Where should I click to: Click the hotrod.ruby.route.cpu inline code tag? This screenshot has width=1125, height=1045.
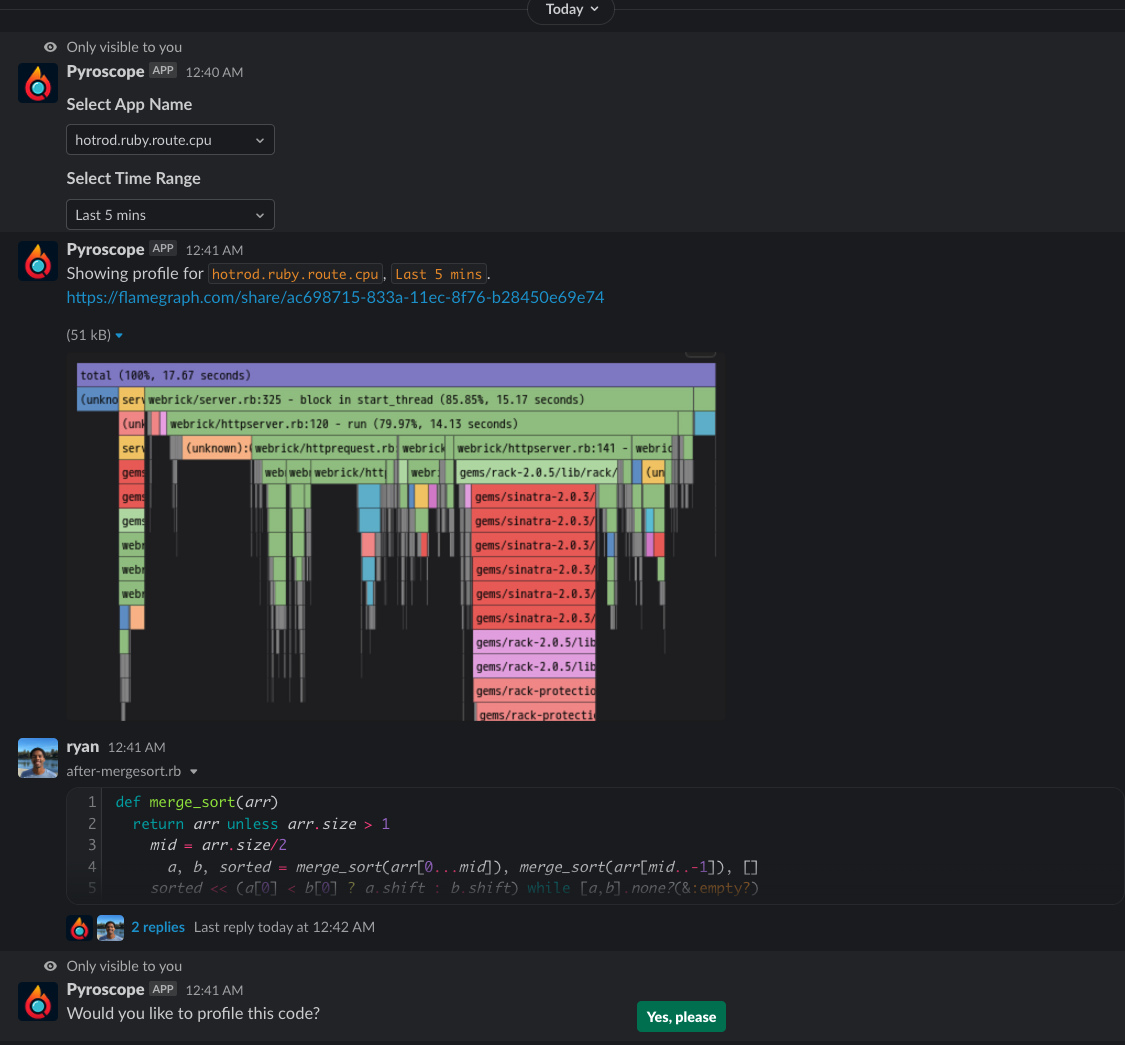tap(295, 274)
